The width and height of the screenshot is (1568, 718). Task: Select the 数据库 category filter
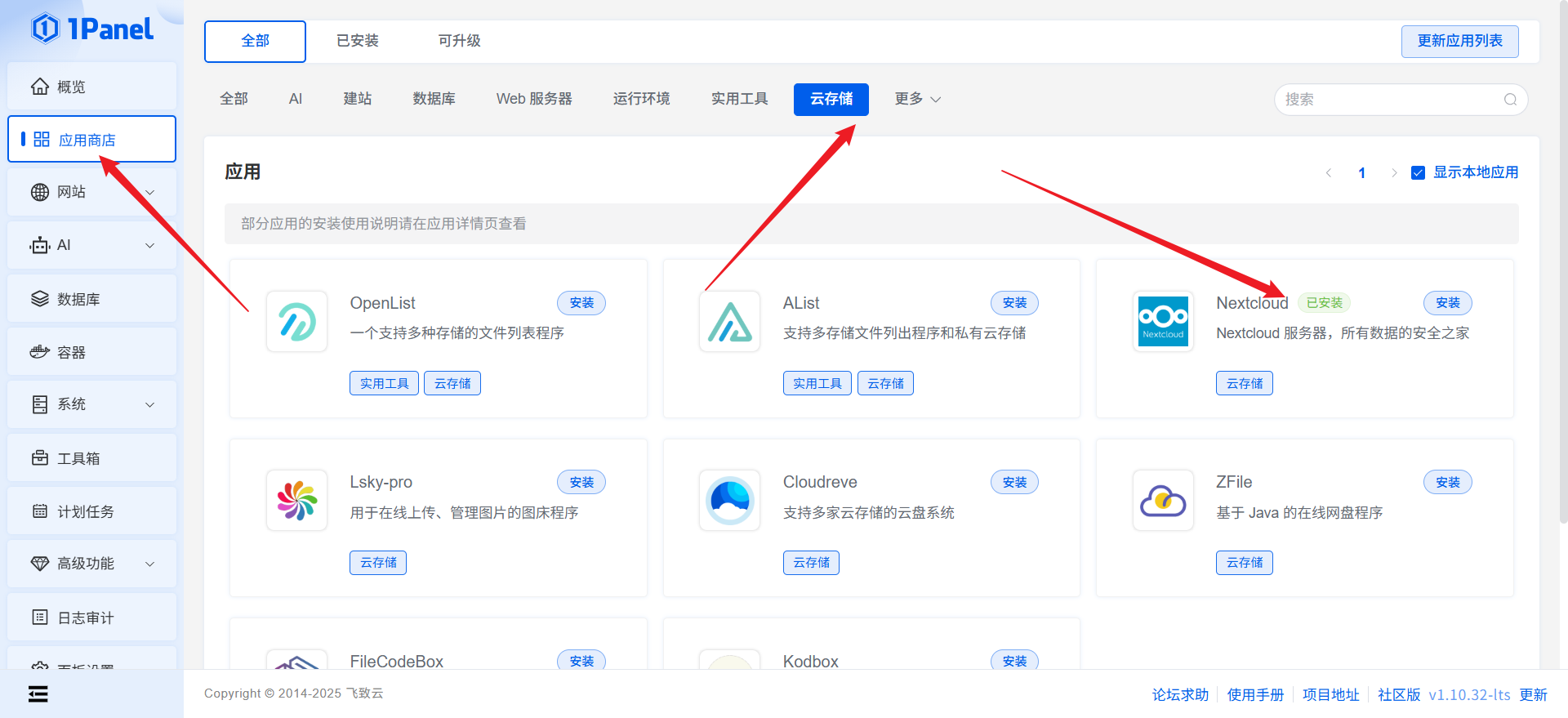point(434,99)
